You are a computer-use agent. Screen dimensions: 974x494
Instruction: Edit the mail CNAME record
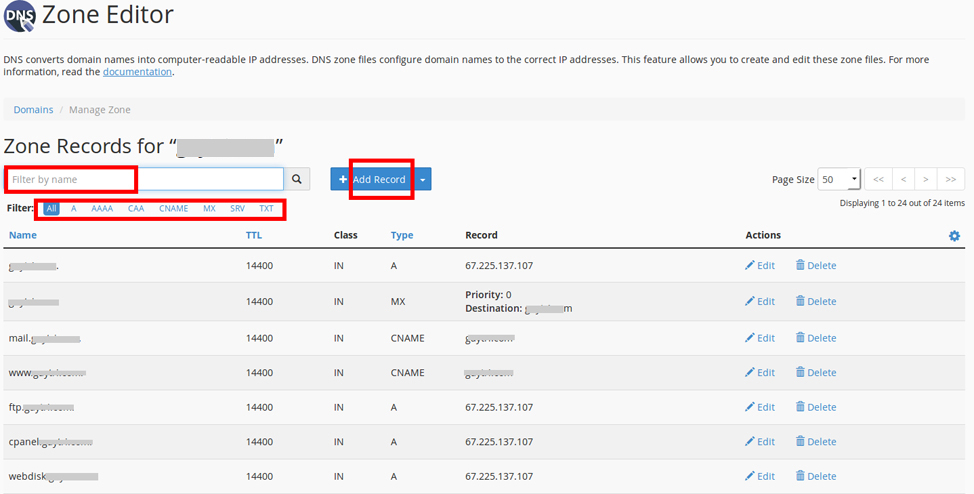(760, 338)
